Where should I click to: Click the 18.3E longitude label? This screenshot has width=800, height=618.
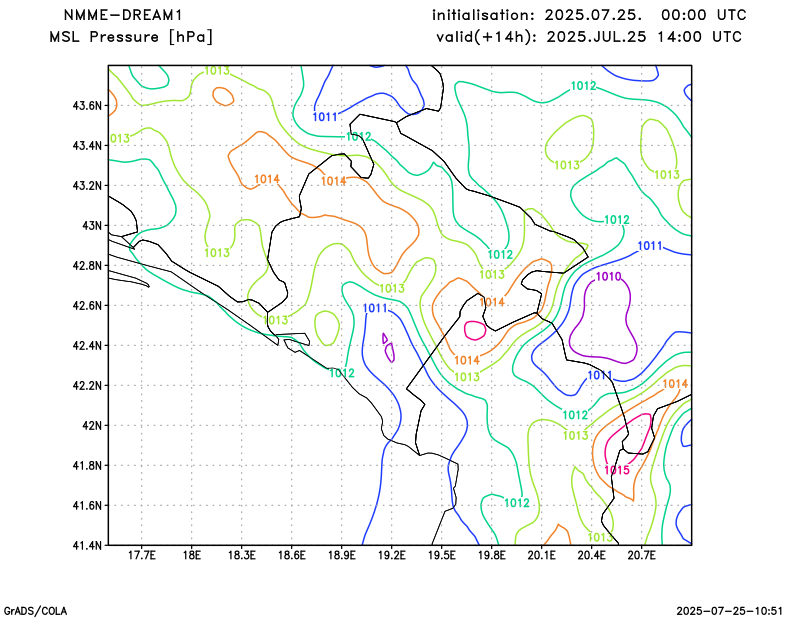pyautogui.click(x=242, y=555)
